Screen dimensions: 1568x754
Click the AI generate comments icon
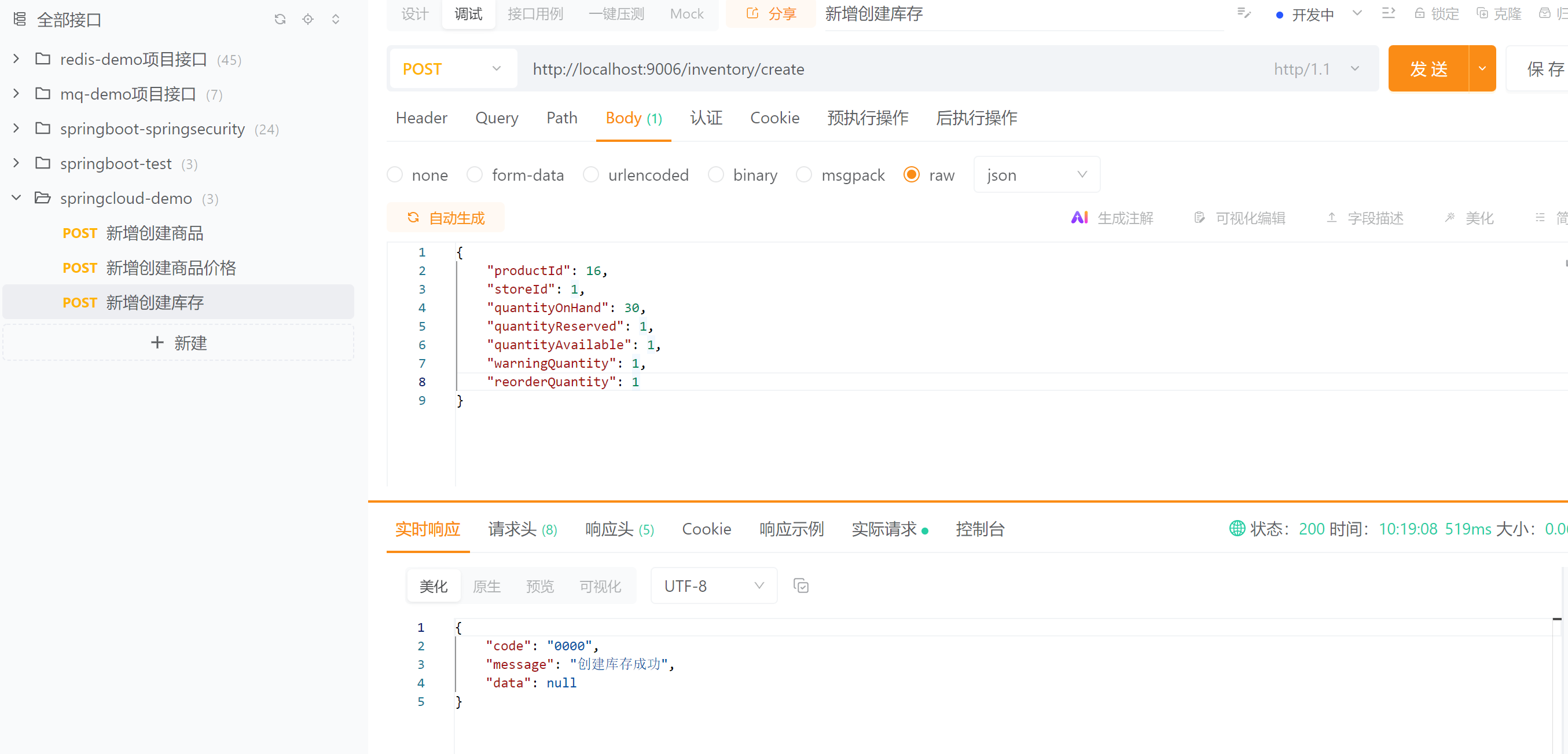[1079, 218]
